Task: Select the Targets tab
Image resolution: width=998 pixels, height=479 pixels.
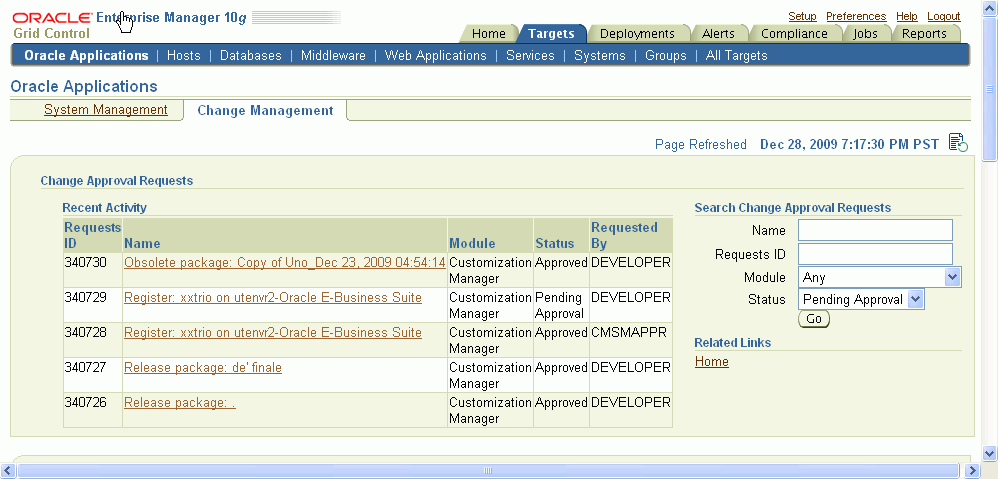Action: [551, 34]
